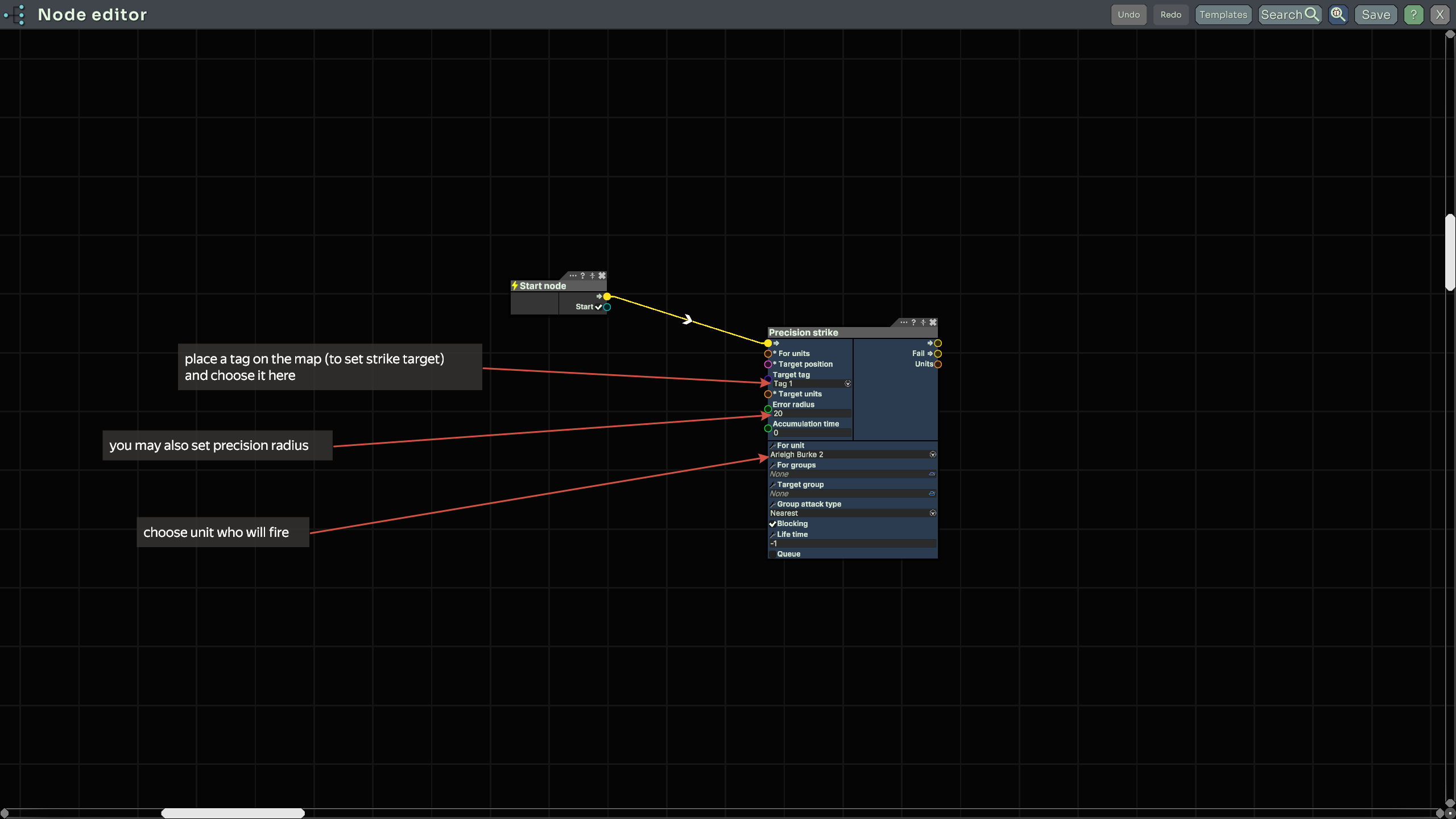
Task: Open Start node's three-dots options
Action: coord(573,276)
